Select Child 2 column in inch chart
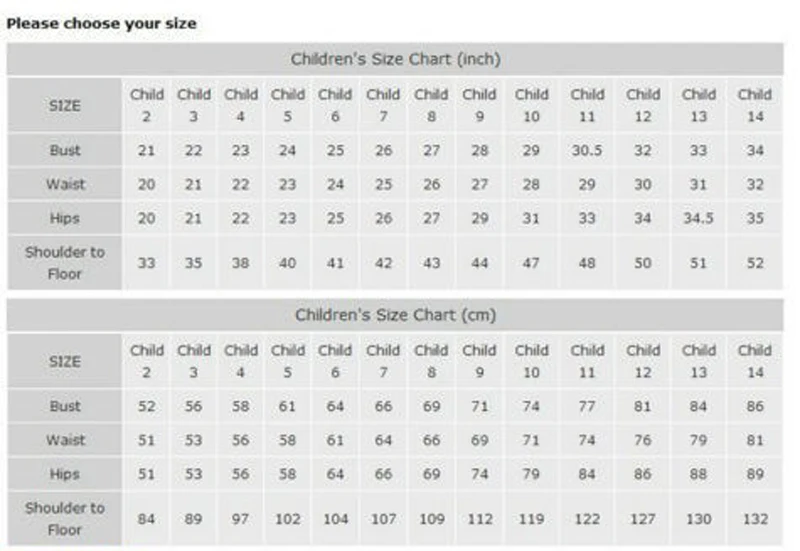Screen dimensions: 800x551 pyautogui.click(x=146, y=105)
